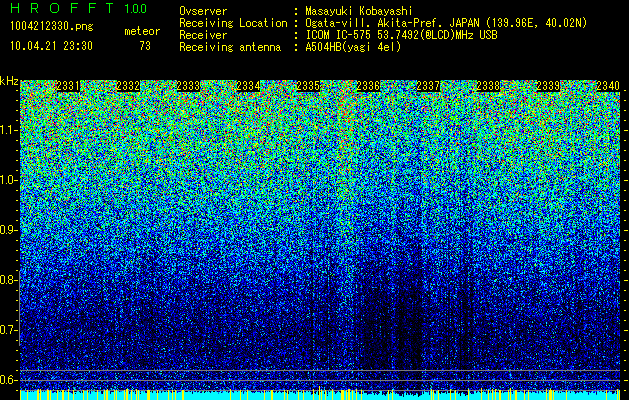This screenshot has width=629, height=400.
Task: Click the 0.7 frequency axis label
Action: click(x=8, y=330)
